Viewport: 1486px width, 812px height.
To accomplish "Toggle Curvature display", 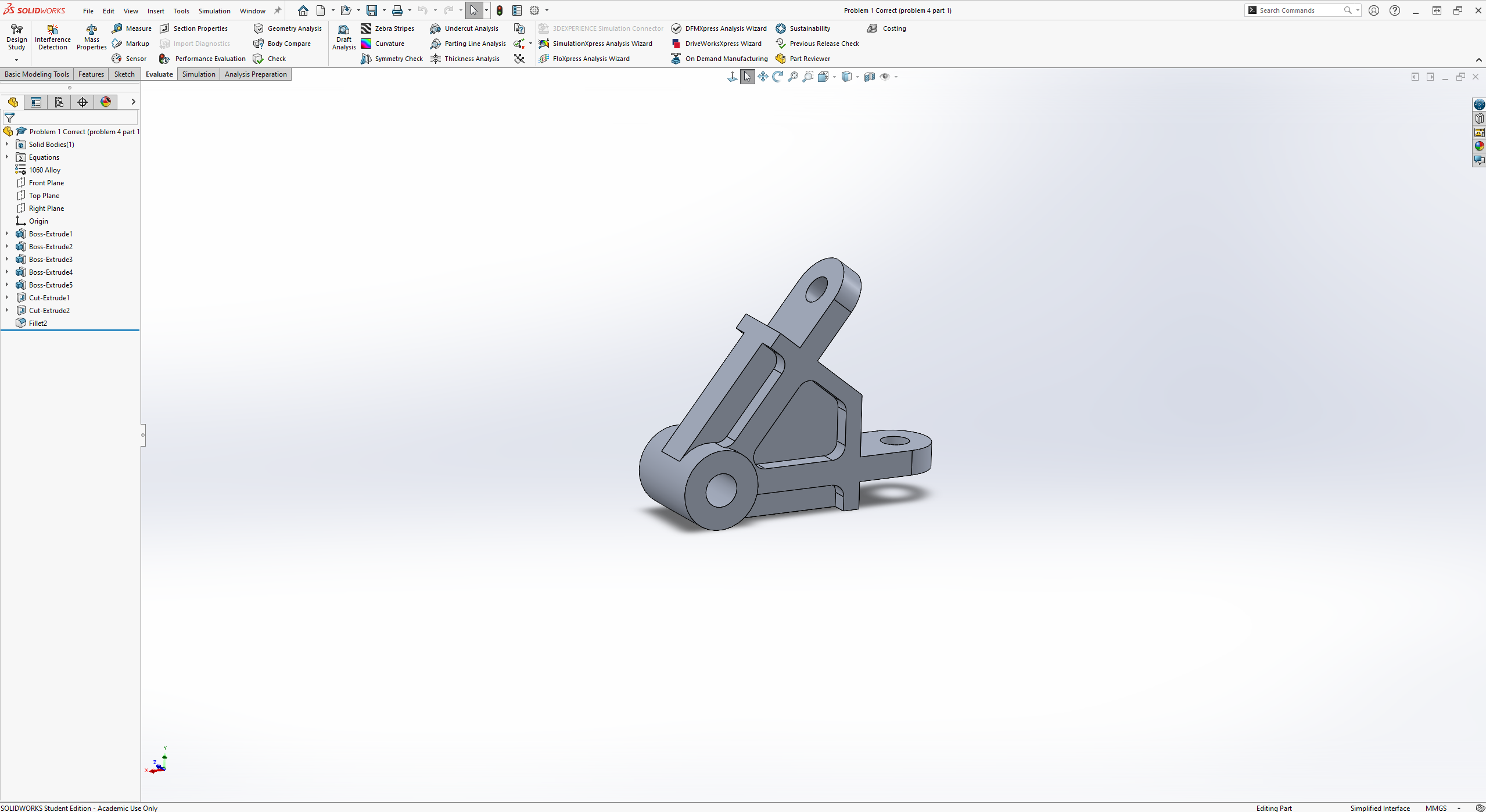I will pos(383,44).
